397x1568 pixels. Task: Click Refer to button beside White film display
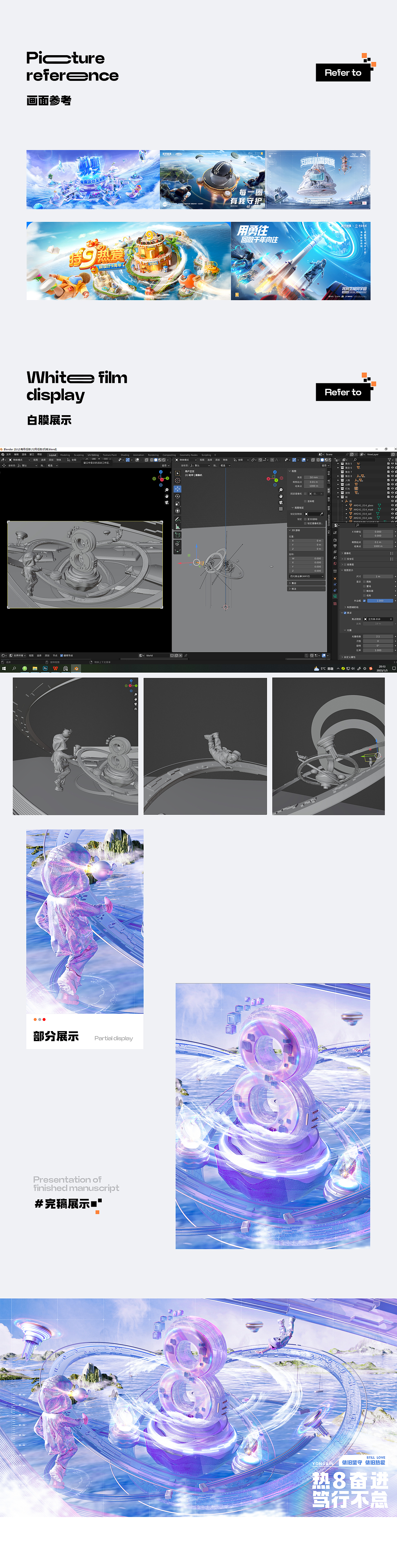(343, 392)
